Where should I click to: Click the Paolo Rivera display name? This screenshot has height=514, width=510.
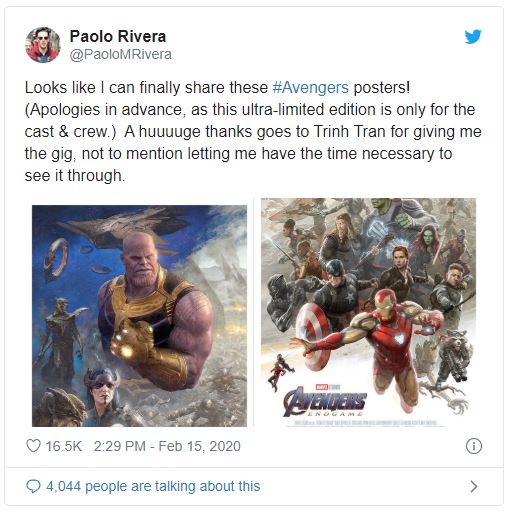pos(118,36)
